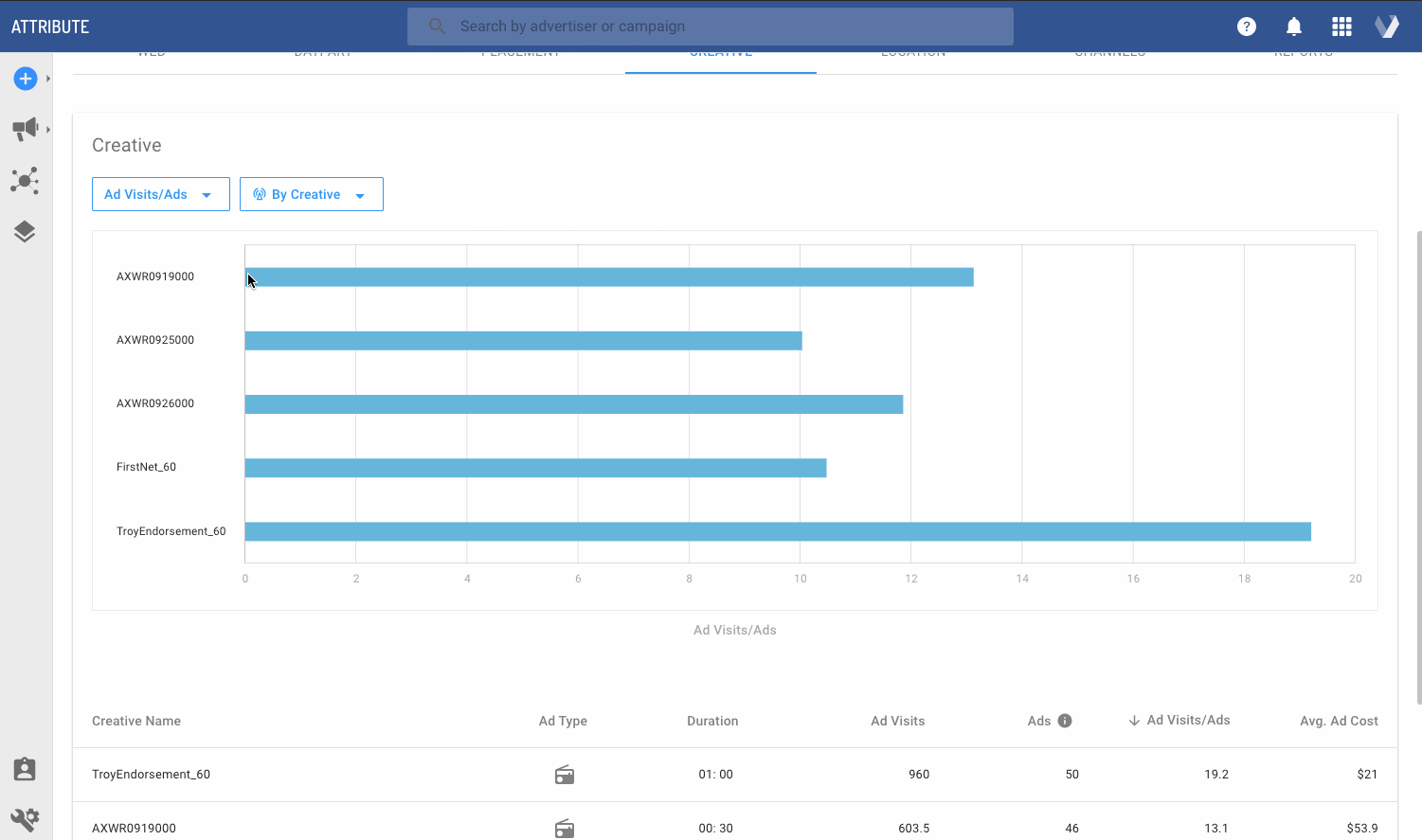This screenshot has width=1422, height=840.
Task: Click the contact card icon near sidebar bottom
Action: (24, 769)
